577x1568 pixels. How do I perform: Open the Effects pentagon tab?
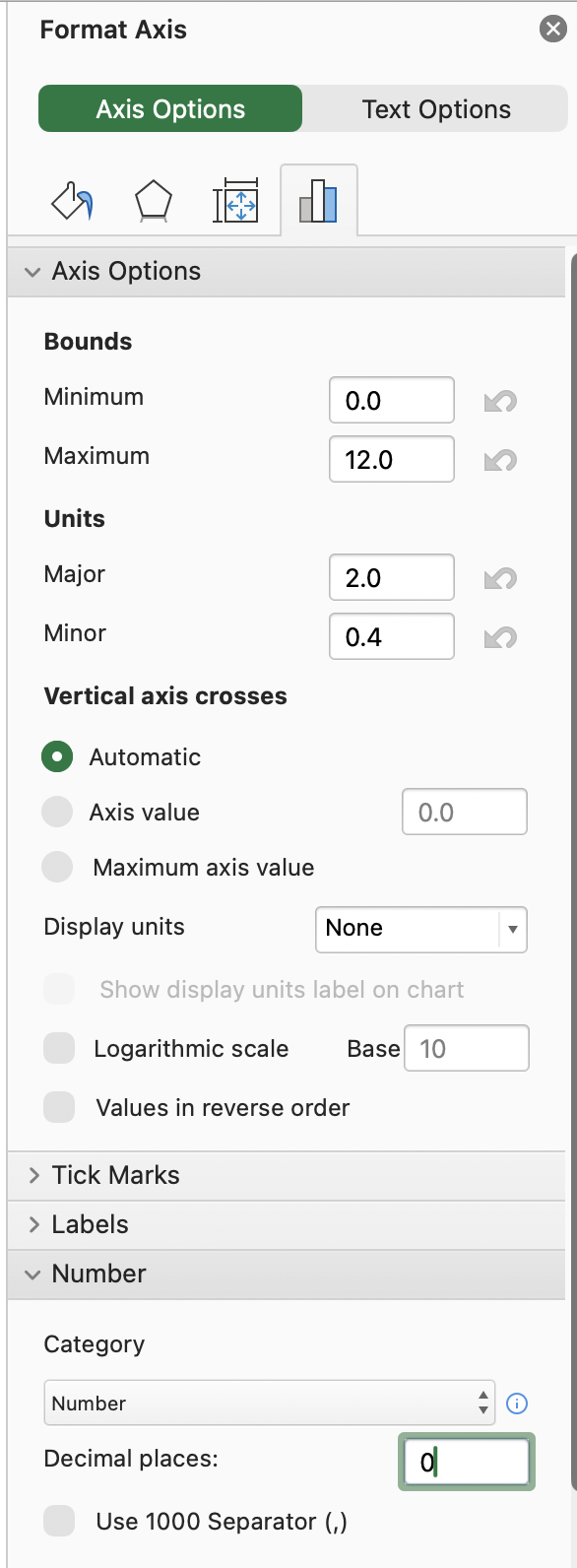pyautogui.click(x=153, y=202)
